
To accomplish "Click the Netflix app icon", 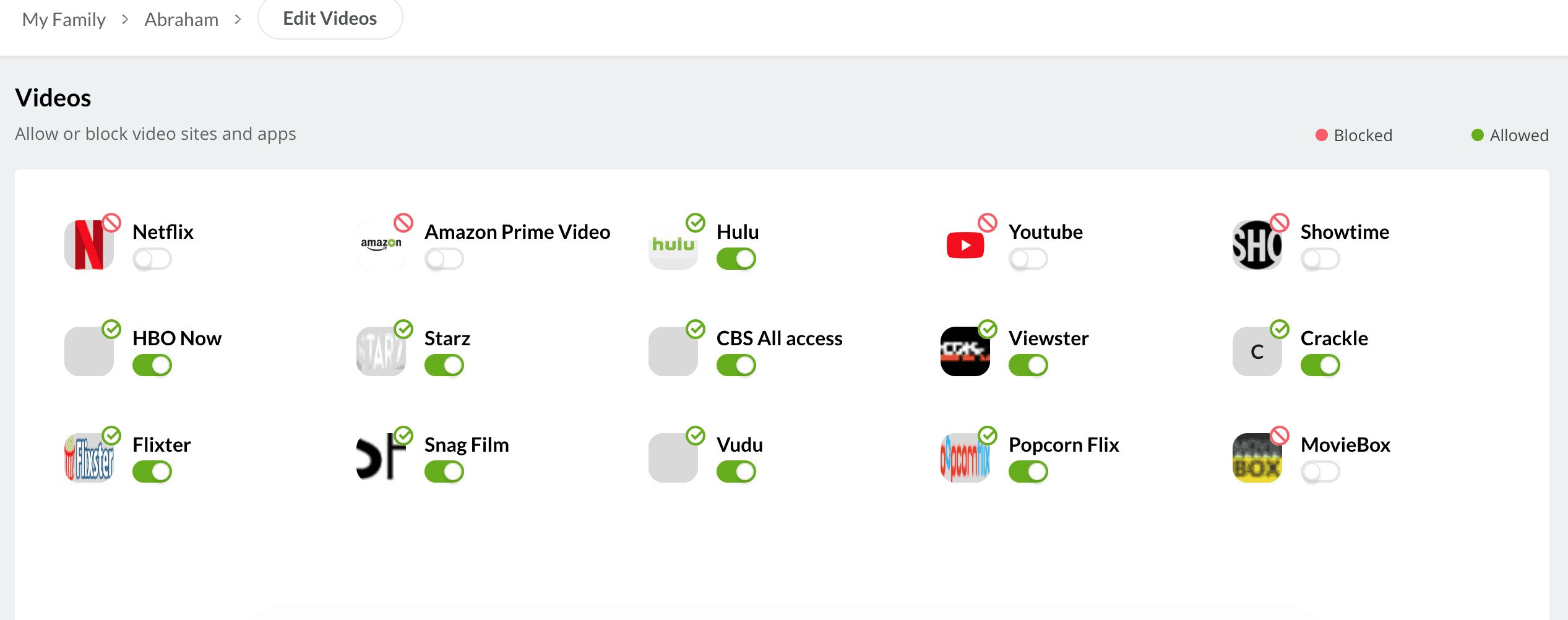I will point(88,245).
